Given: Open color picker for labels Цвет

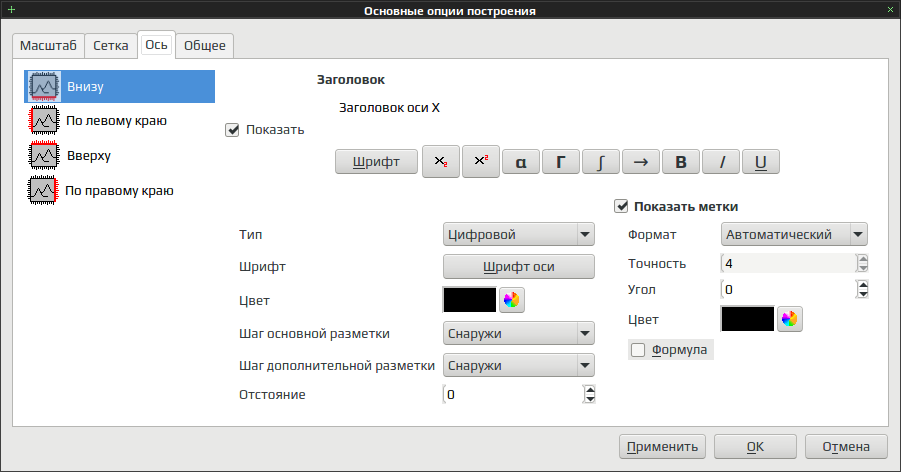Looking at the screenshot, I should click(790, 319).
